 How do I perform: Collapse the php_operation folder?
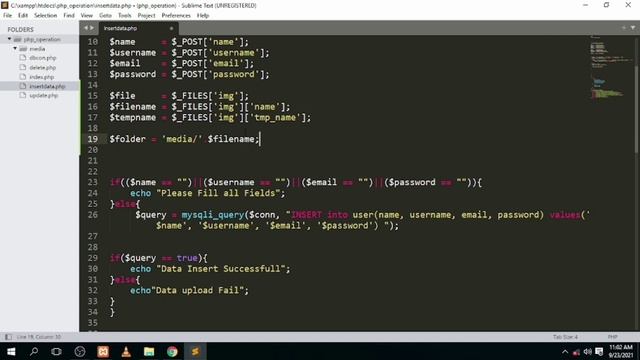[9, 39]
